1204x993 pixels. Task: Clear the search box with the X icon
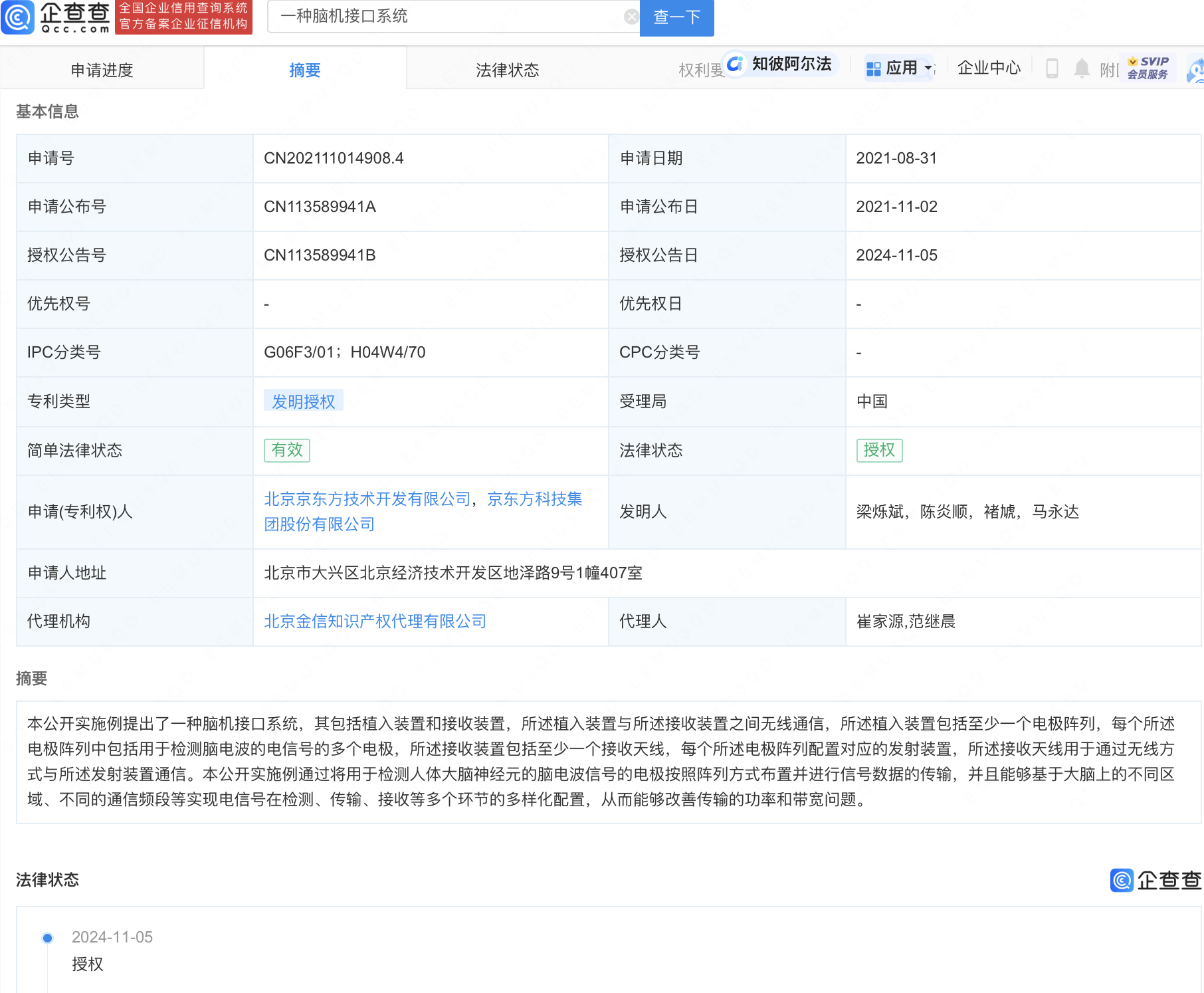tap(631, 17)
